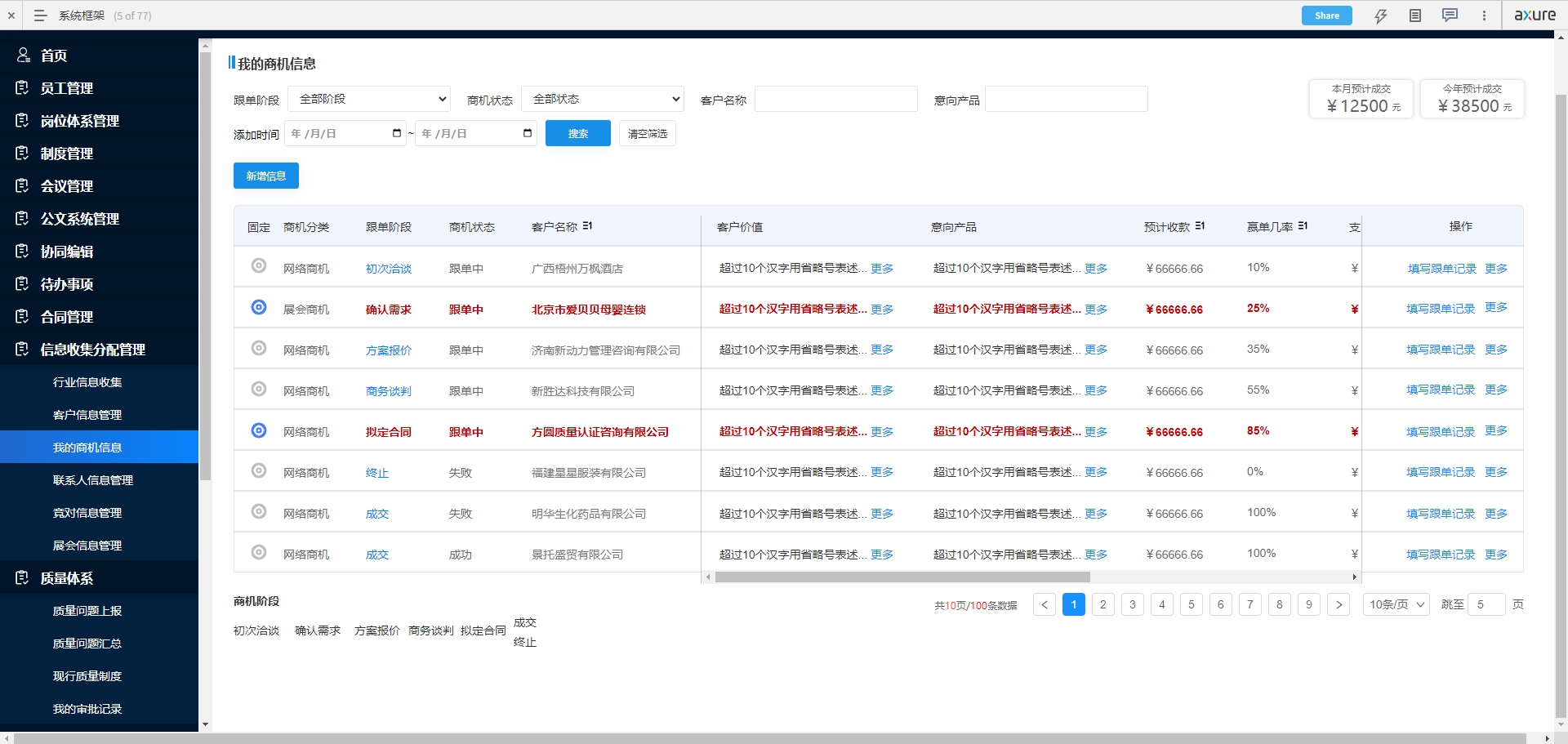
Task: Open the 跟单阶段 全部阶段 dropdown
Action: point(369,99)
